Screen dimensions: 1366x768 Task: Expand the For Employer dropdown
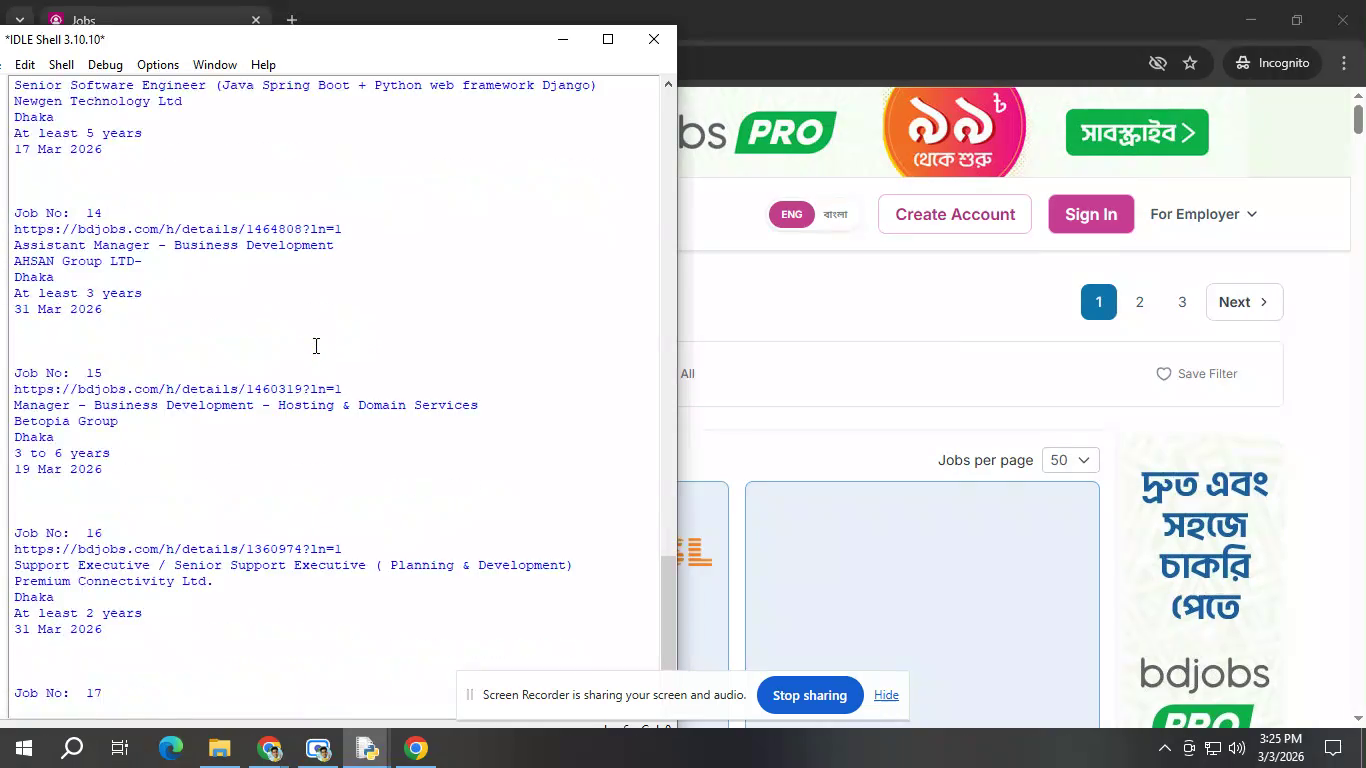1203,214
